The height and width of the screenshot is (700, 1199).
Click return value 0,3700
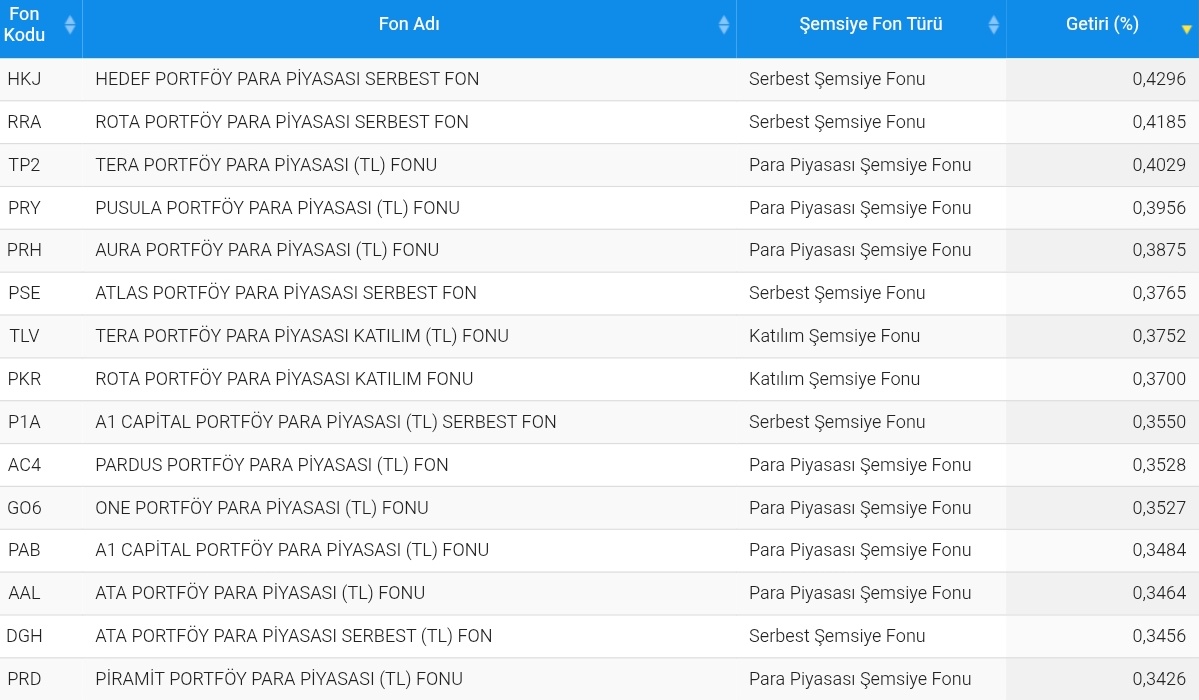(x=1159, y=379)
